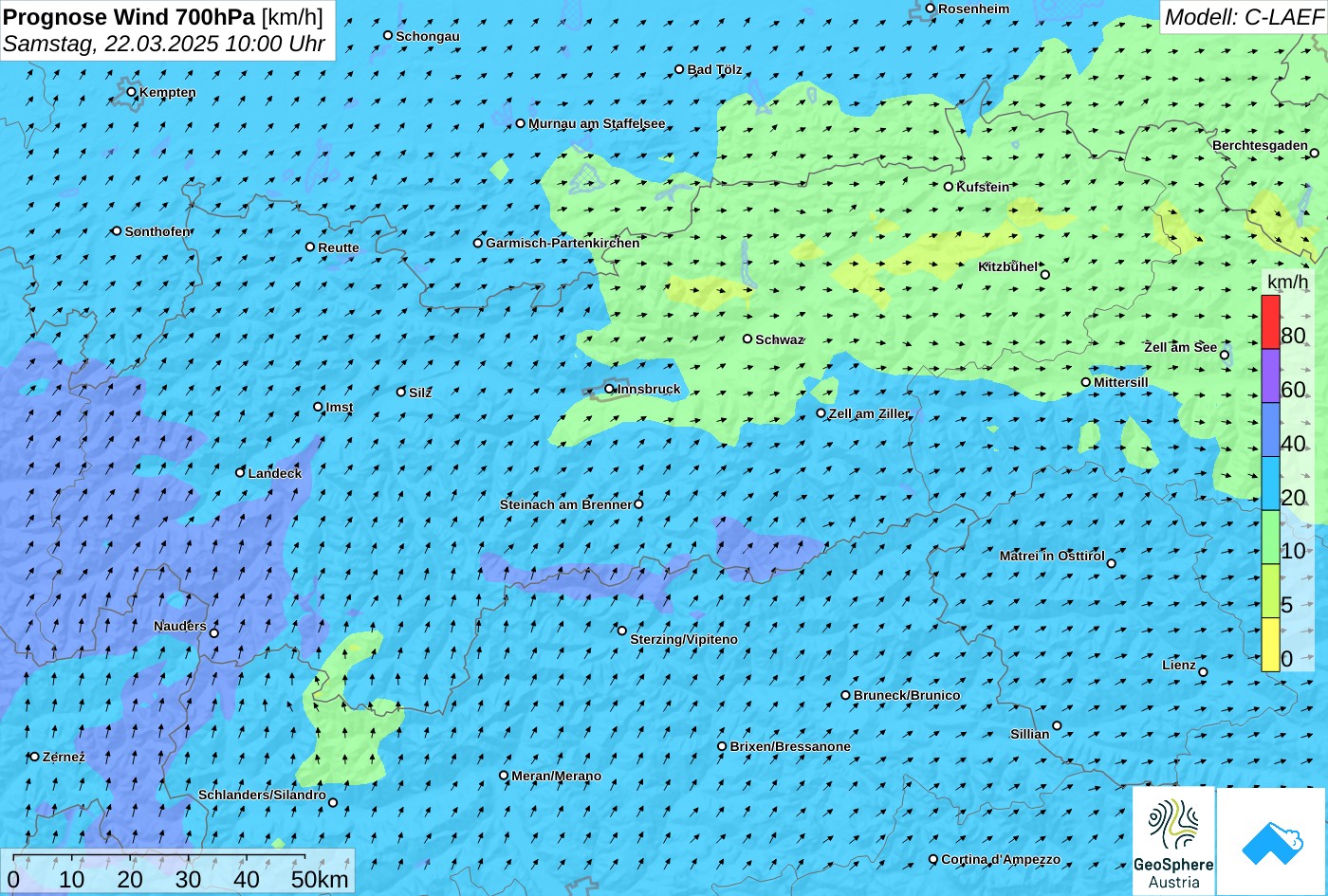Click the 'Zell am Ziller' label
Viewport: 1328px width, 896px height.
(869, 413)
